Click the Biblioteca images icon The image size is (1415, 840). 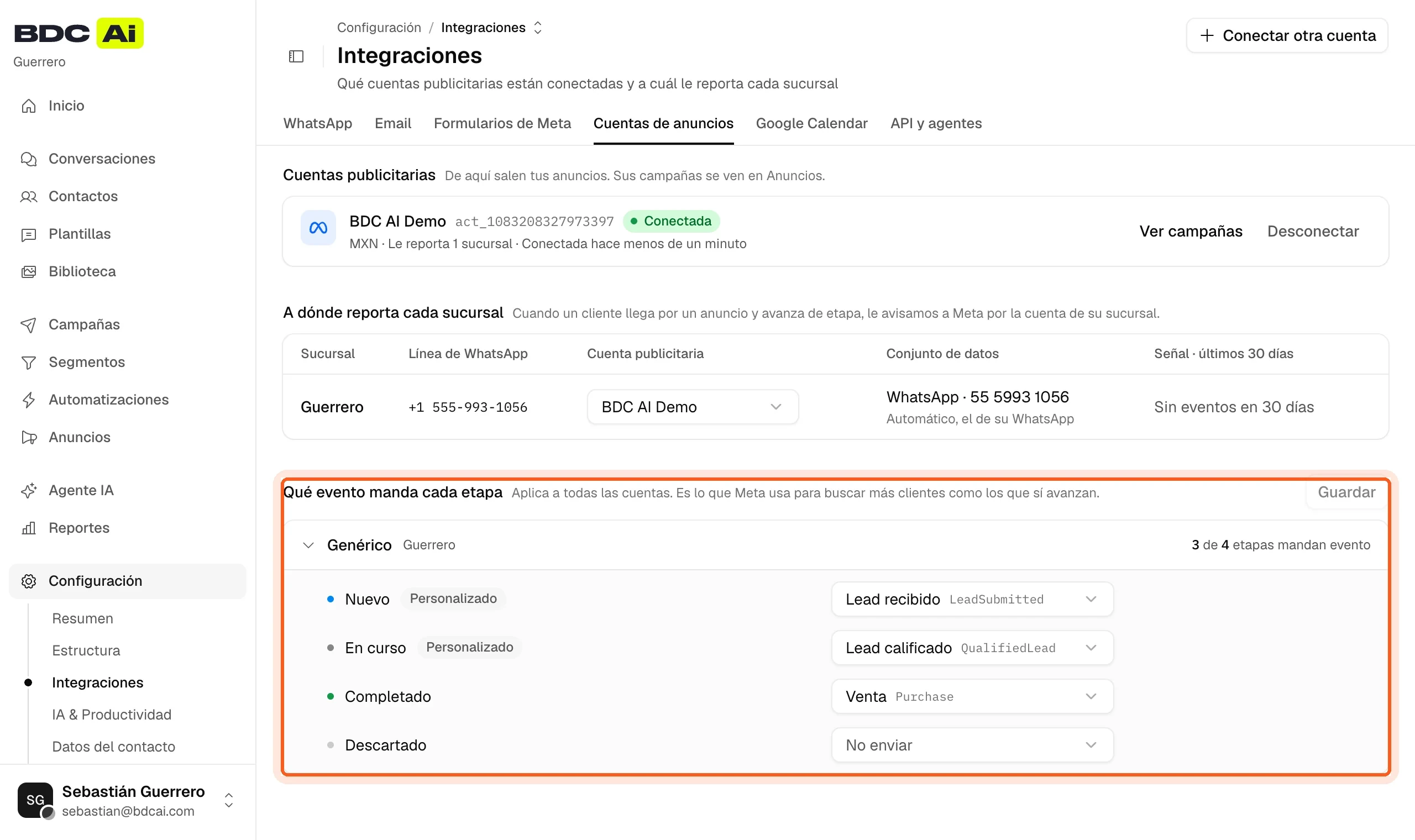[x=28, y=272]
